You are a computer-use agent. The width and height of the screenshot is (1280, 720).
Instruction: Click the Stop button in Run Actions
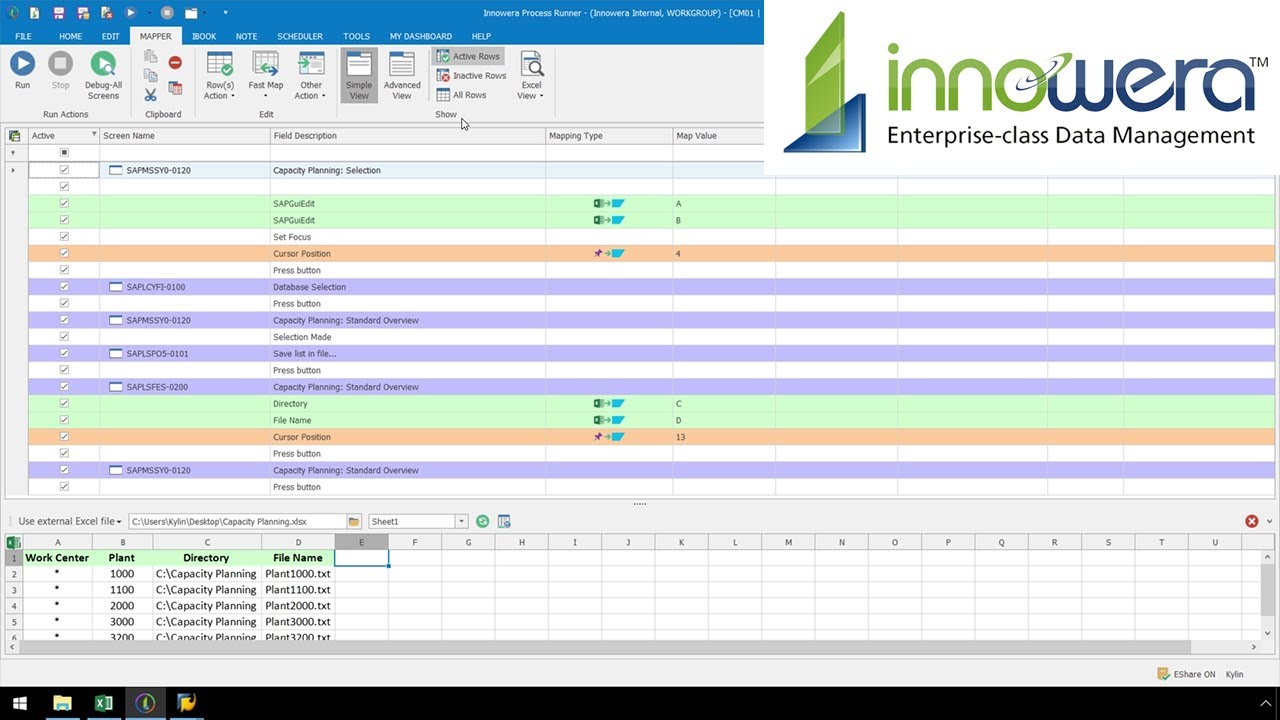[x=60, y=71]
